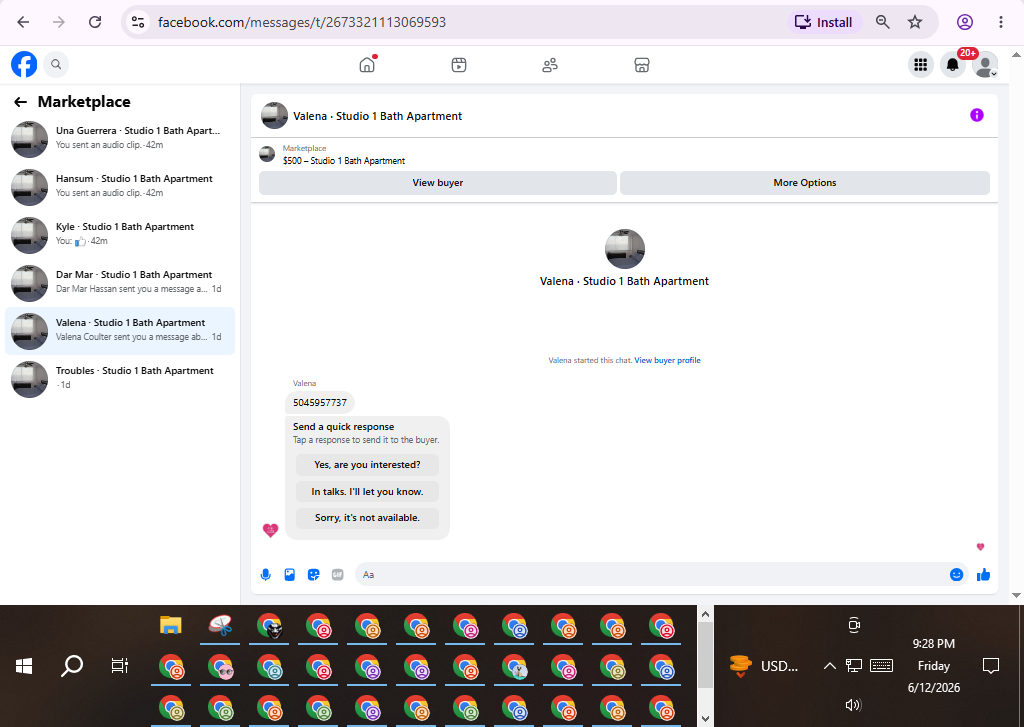Screen dimensions: 1024x727
Task: View site information icon in address bar
Action: [138, 22]
